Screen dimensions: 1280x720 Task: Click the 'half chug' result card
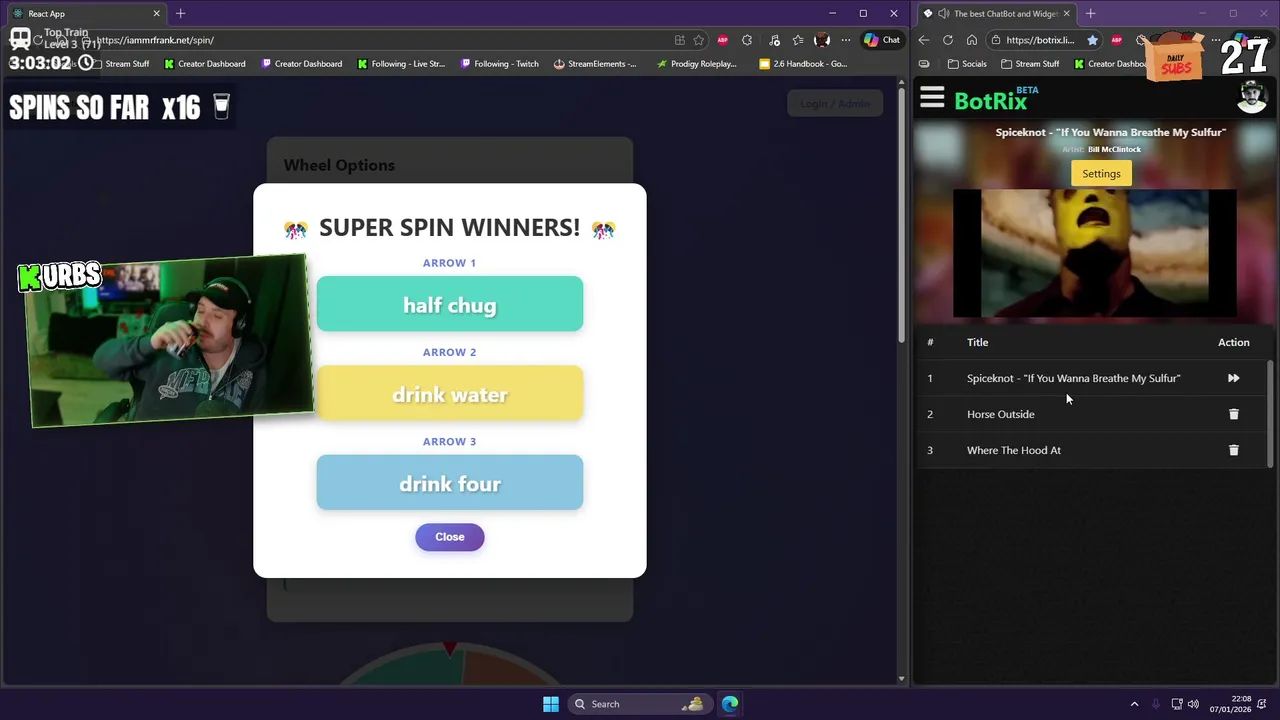coord(449,304)
